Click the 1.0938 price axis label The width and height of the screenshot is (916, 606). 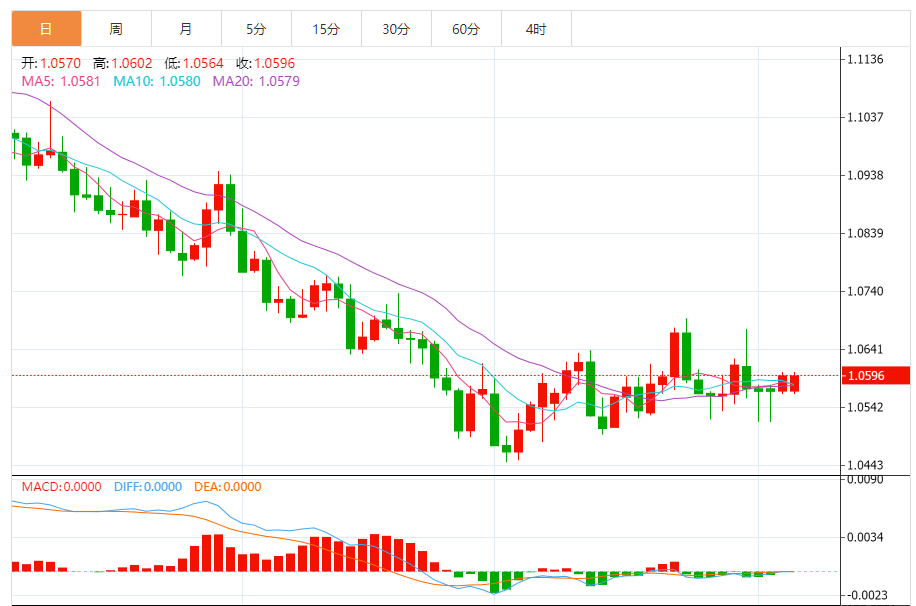[865, 175]
